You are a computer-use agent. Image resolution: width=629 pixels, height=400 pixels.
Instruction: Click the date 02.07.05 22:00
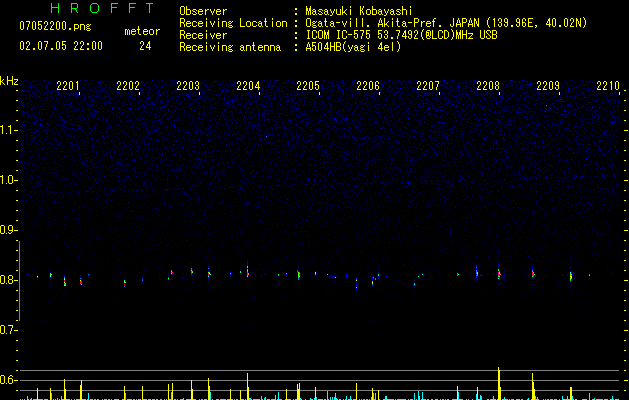point(61,46)
